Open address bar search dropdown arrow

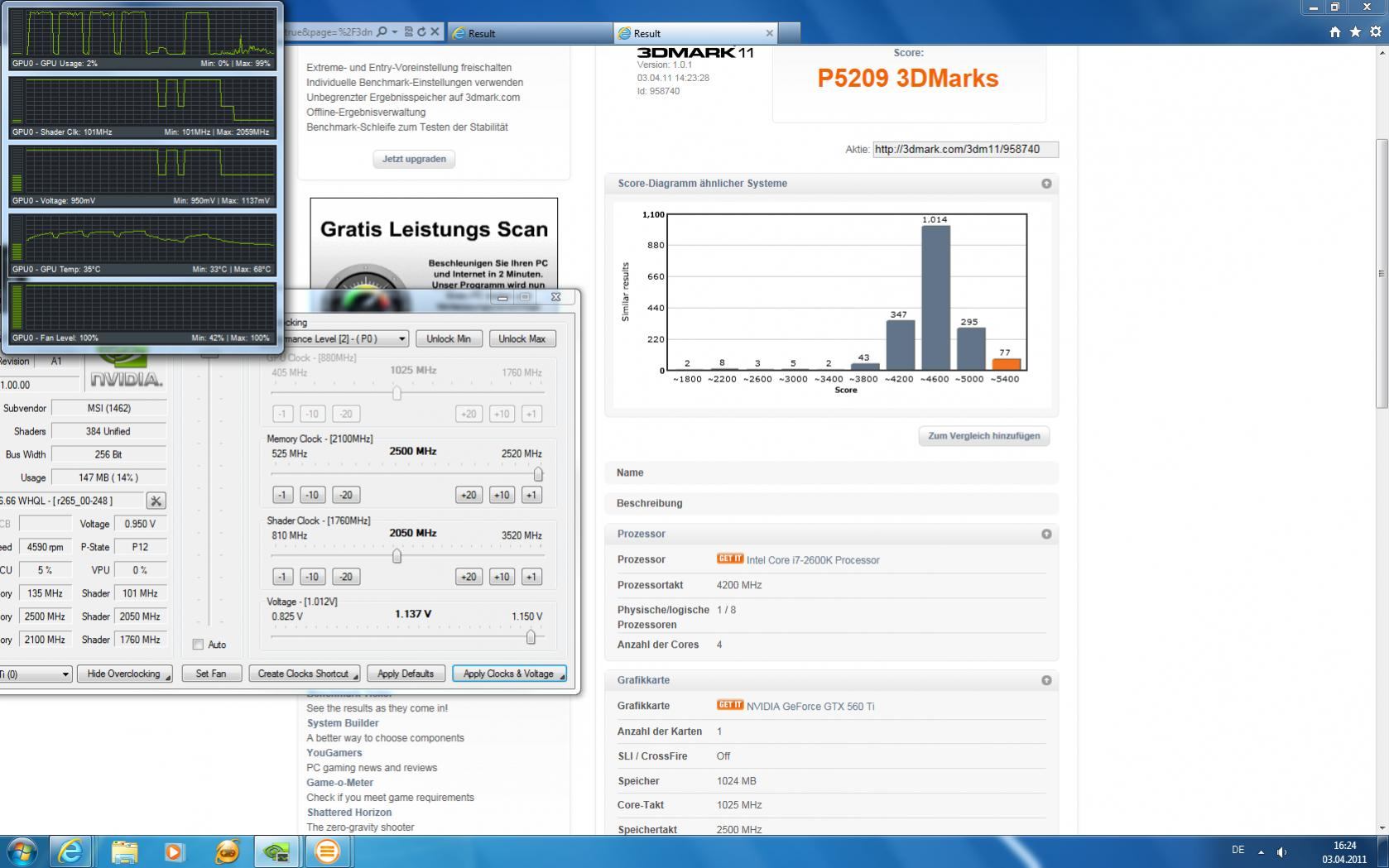pyautogui.click(x=395, y=32)
